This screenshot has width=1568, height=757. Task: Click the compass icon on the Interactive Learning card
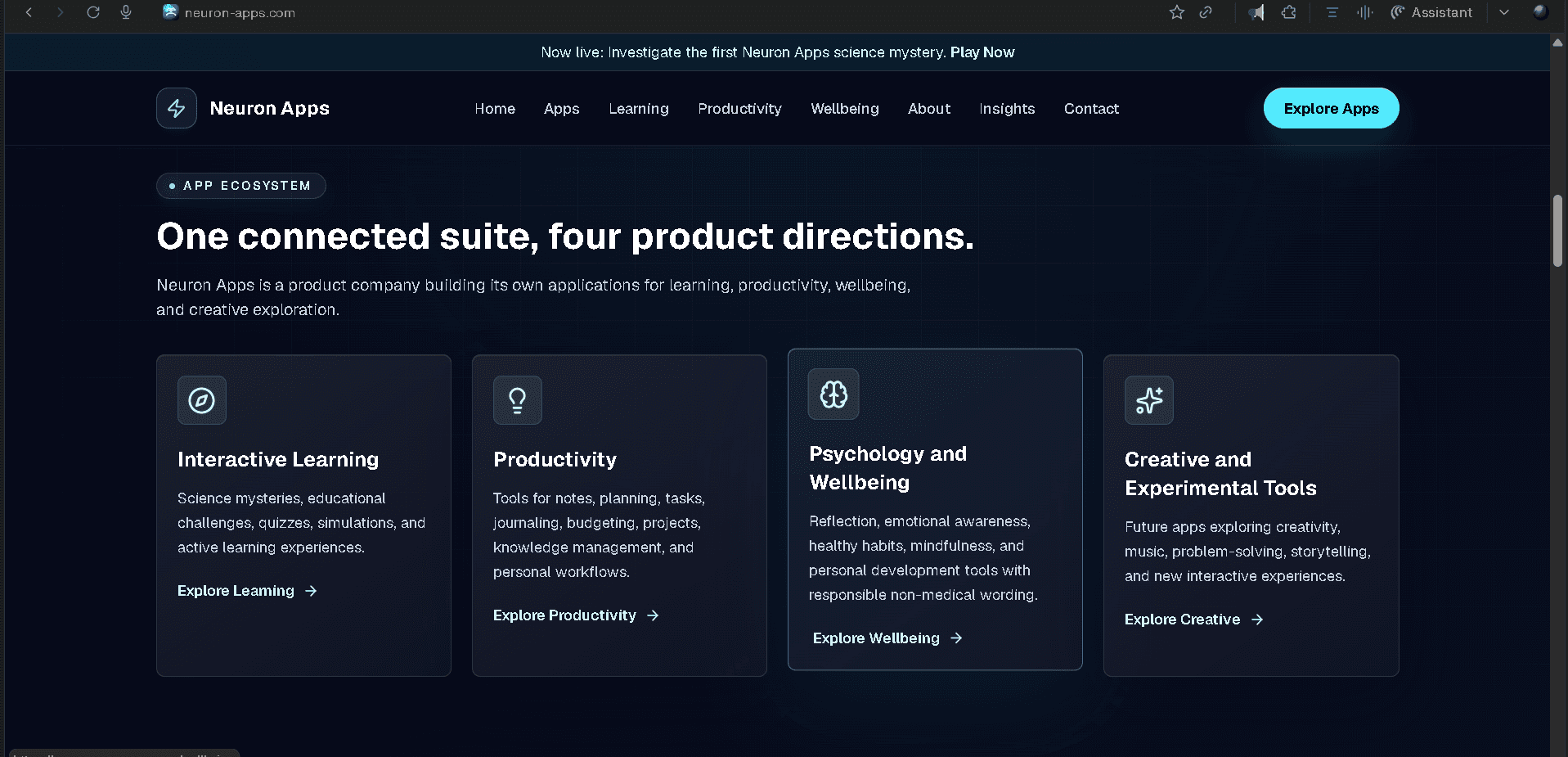(202, 400)
